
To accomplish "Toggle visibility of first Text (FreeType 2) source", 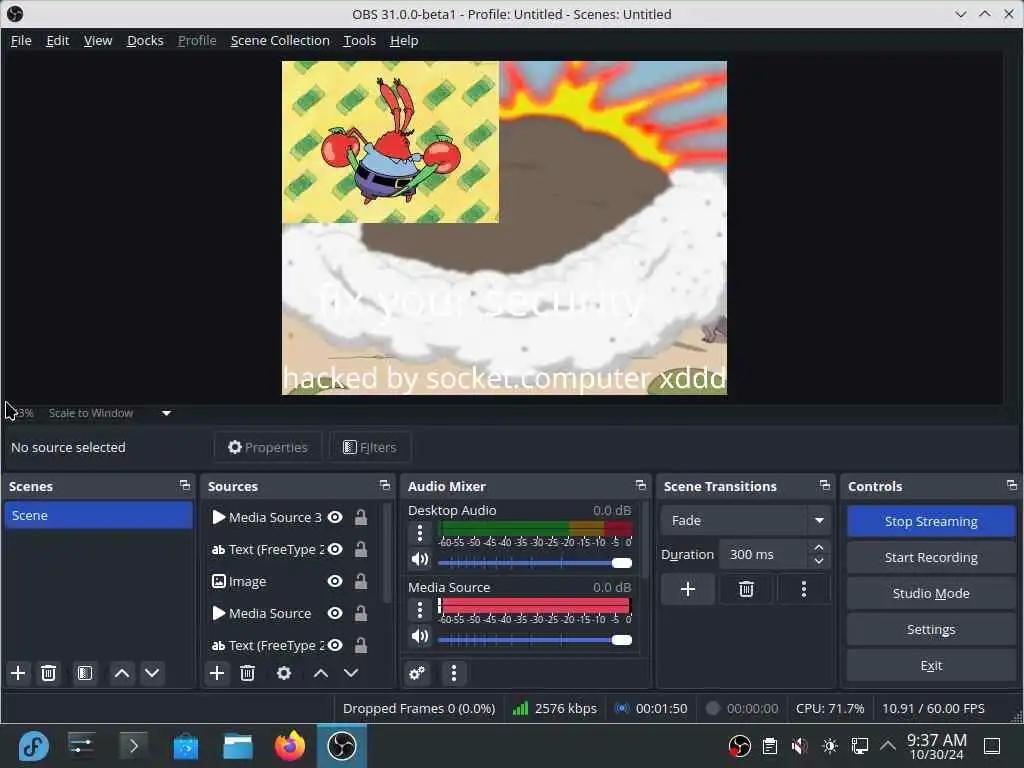I will click(335, 549).
